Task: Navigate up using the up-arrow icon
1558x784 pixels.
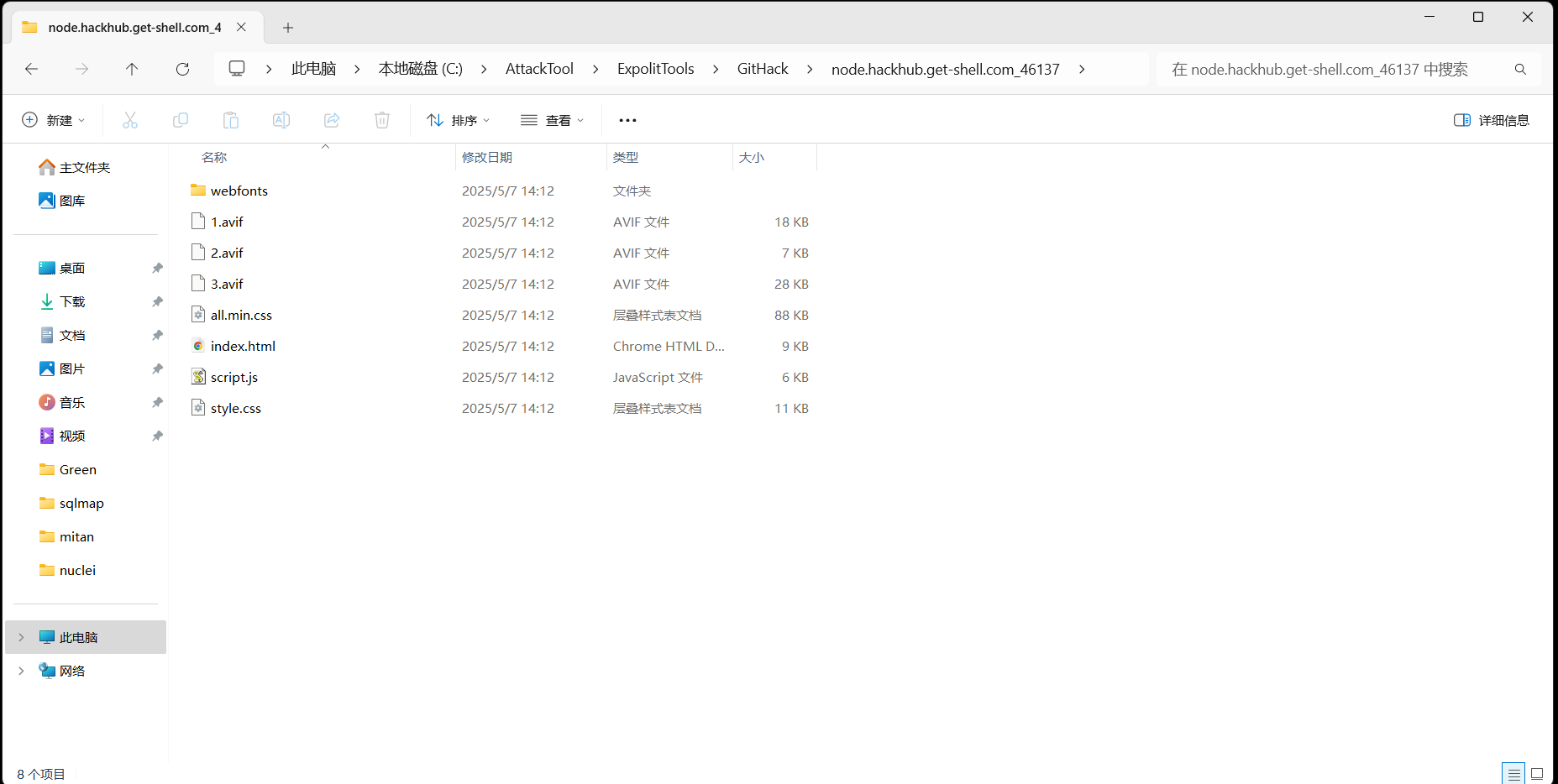Action: click(132, 69)
